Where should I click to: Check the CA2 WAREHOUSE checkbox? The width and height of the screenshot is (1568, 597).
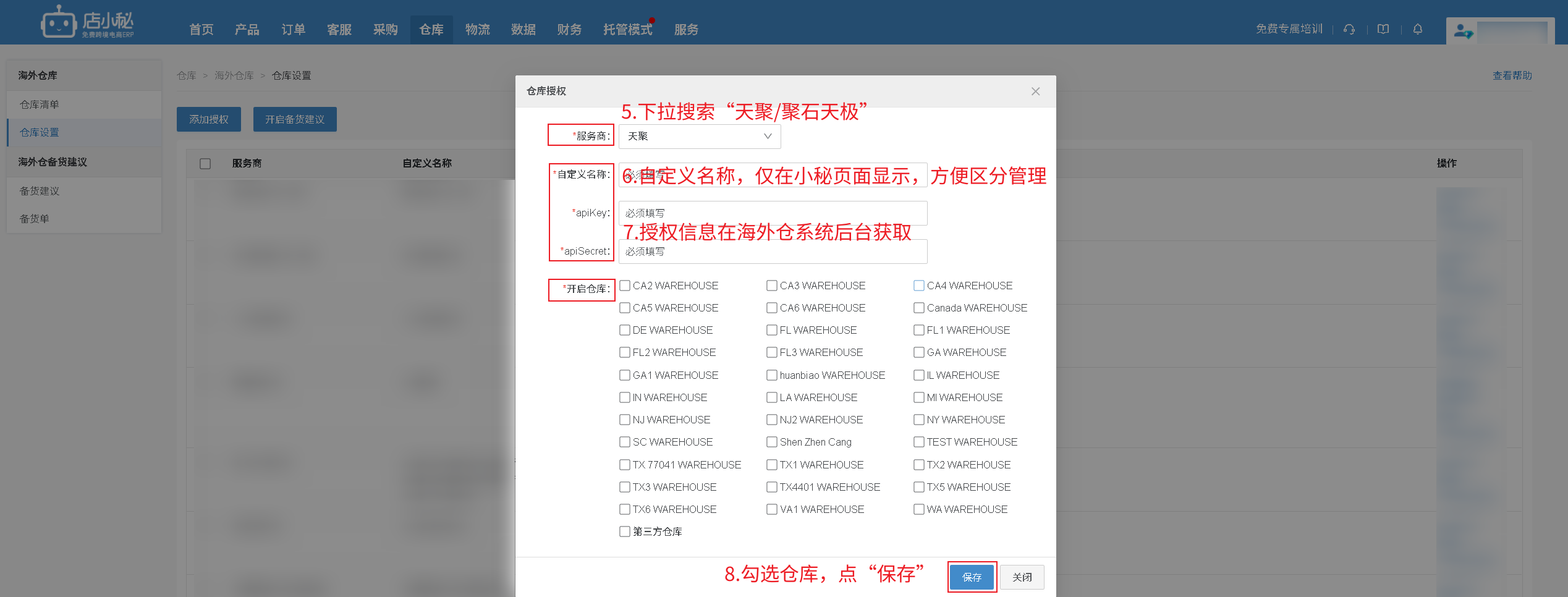point(625,286)
